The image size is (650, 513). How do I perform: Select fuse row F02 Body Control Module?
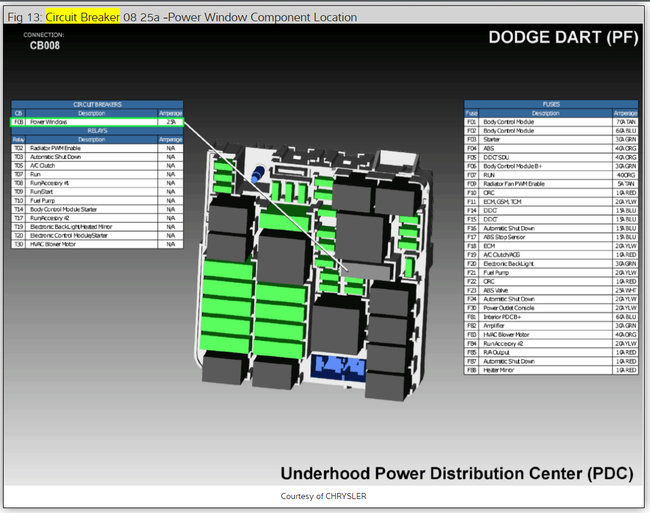[551, 131]
